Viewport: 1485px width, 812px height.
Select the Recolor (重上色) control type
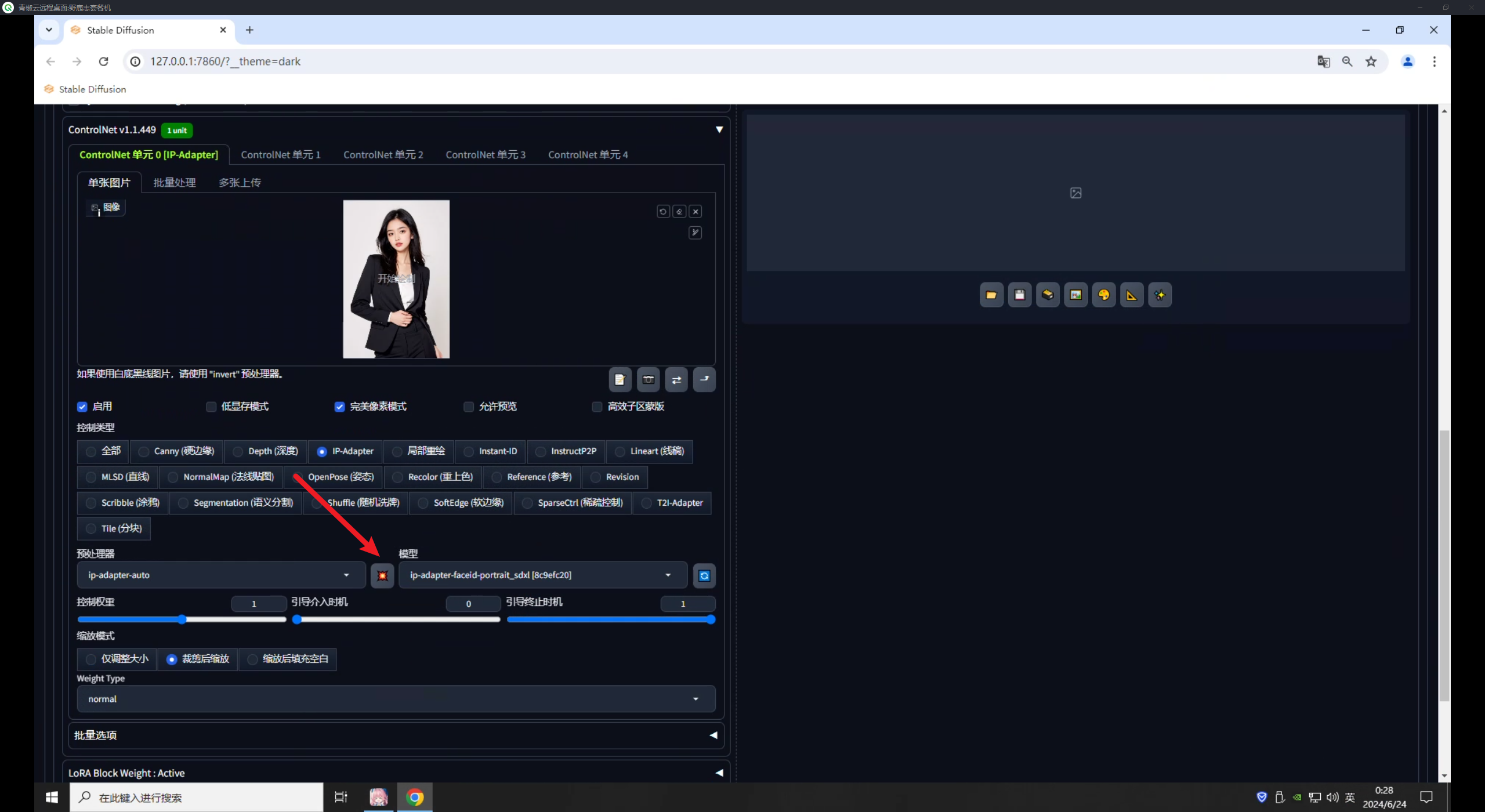[x=433, y=477]
